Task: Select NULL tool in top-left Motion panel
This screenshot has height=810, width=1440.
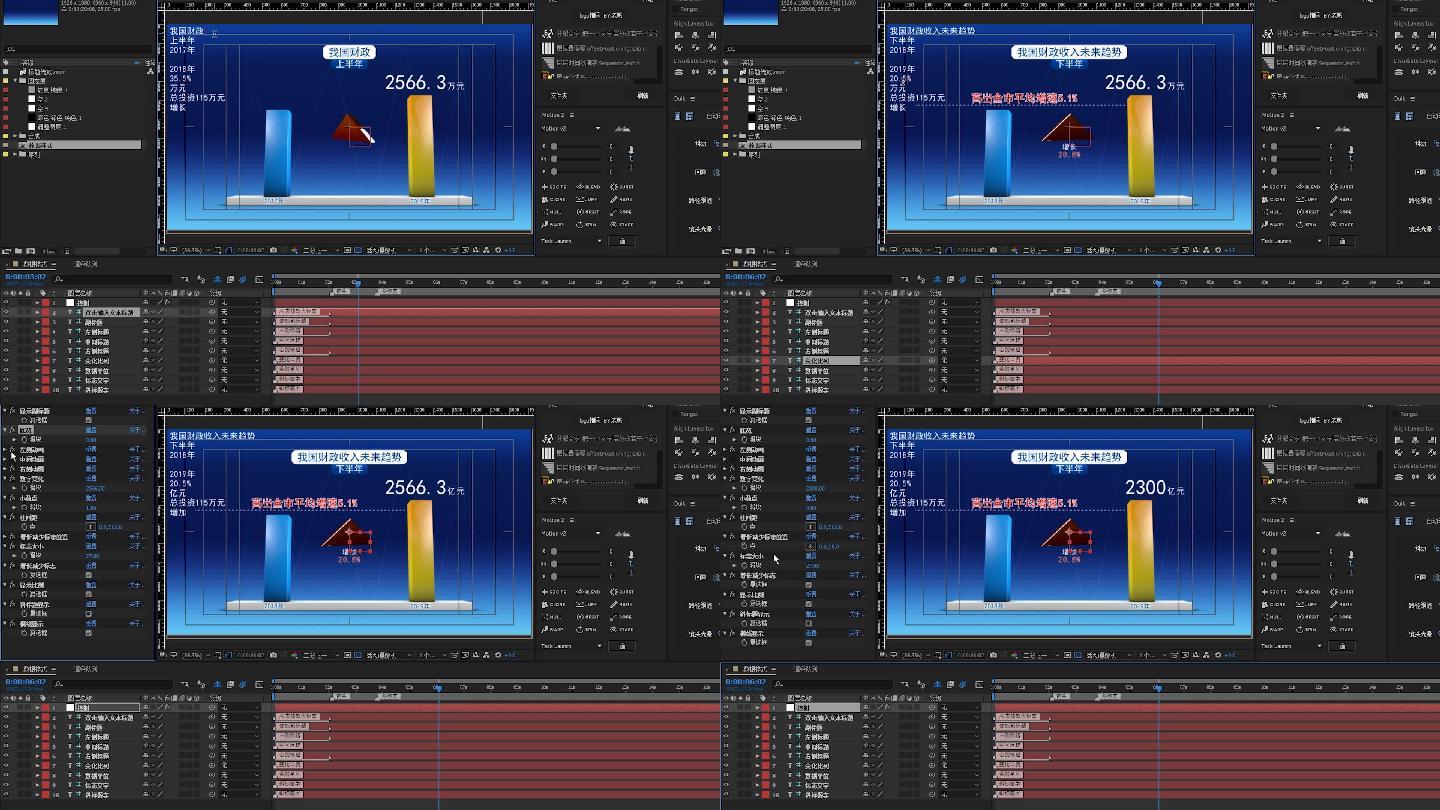Action: 552,212
